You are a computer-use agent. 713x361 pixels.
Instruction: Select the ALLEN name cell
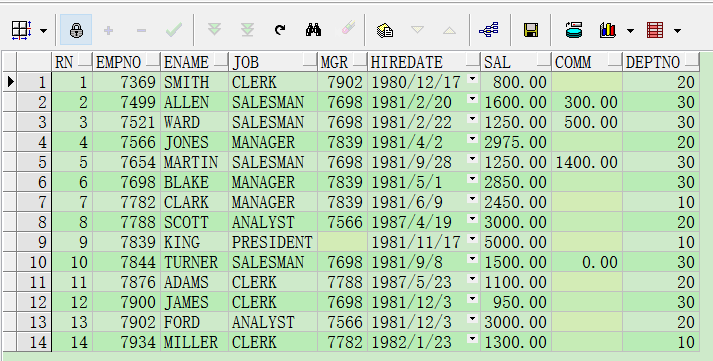[195, 102]
